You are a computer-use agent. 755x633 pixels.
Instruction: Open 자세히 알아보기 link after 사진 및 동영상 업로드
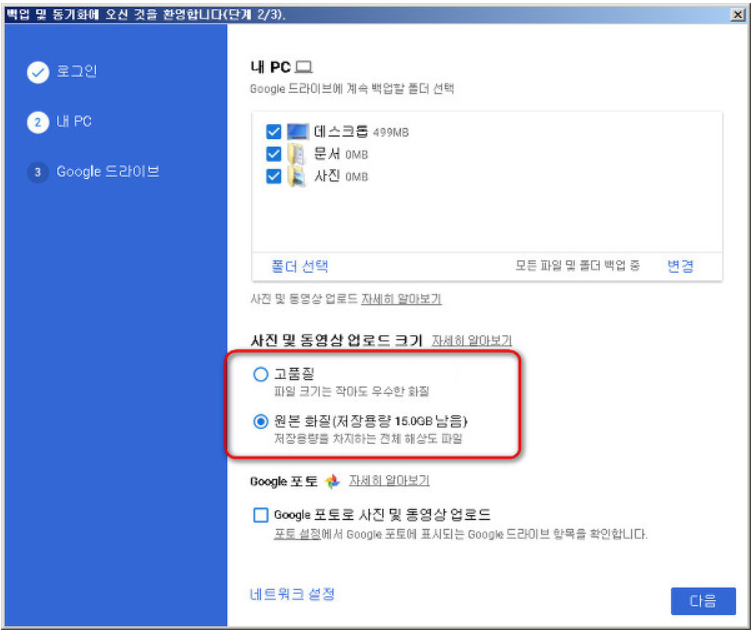(401, 299)
